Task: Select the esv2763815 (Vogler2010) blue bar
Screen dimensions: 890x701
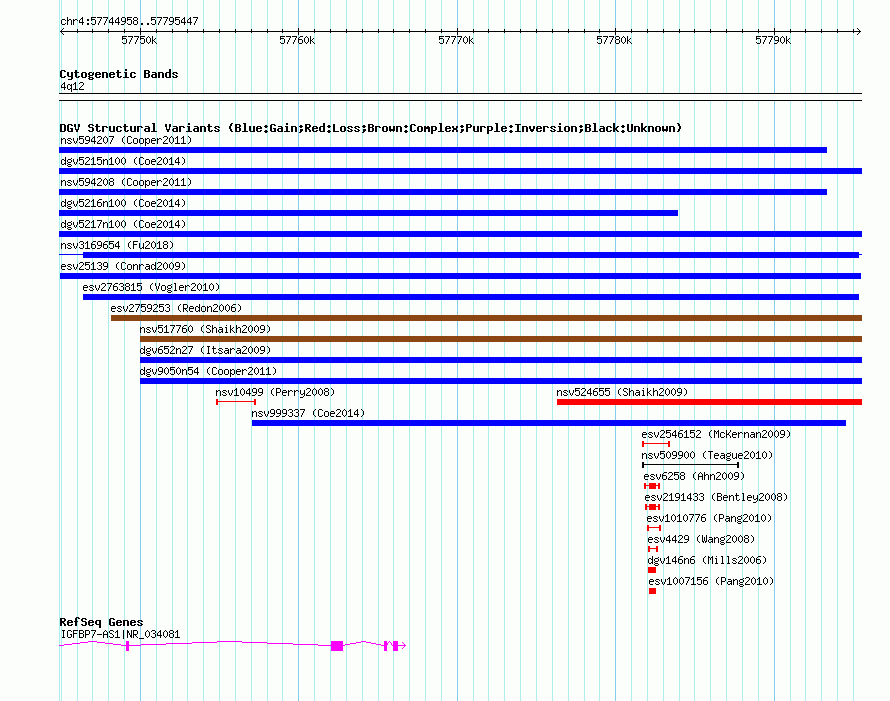Action: 471,297
